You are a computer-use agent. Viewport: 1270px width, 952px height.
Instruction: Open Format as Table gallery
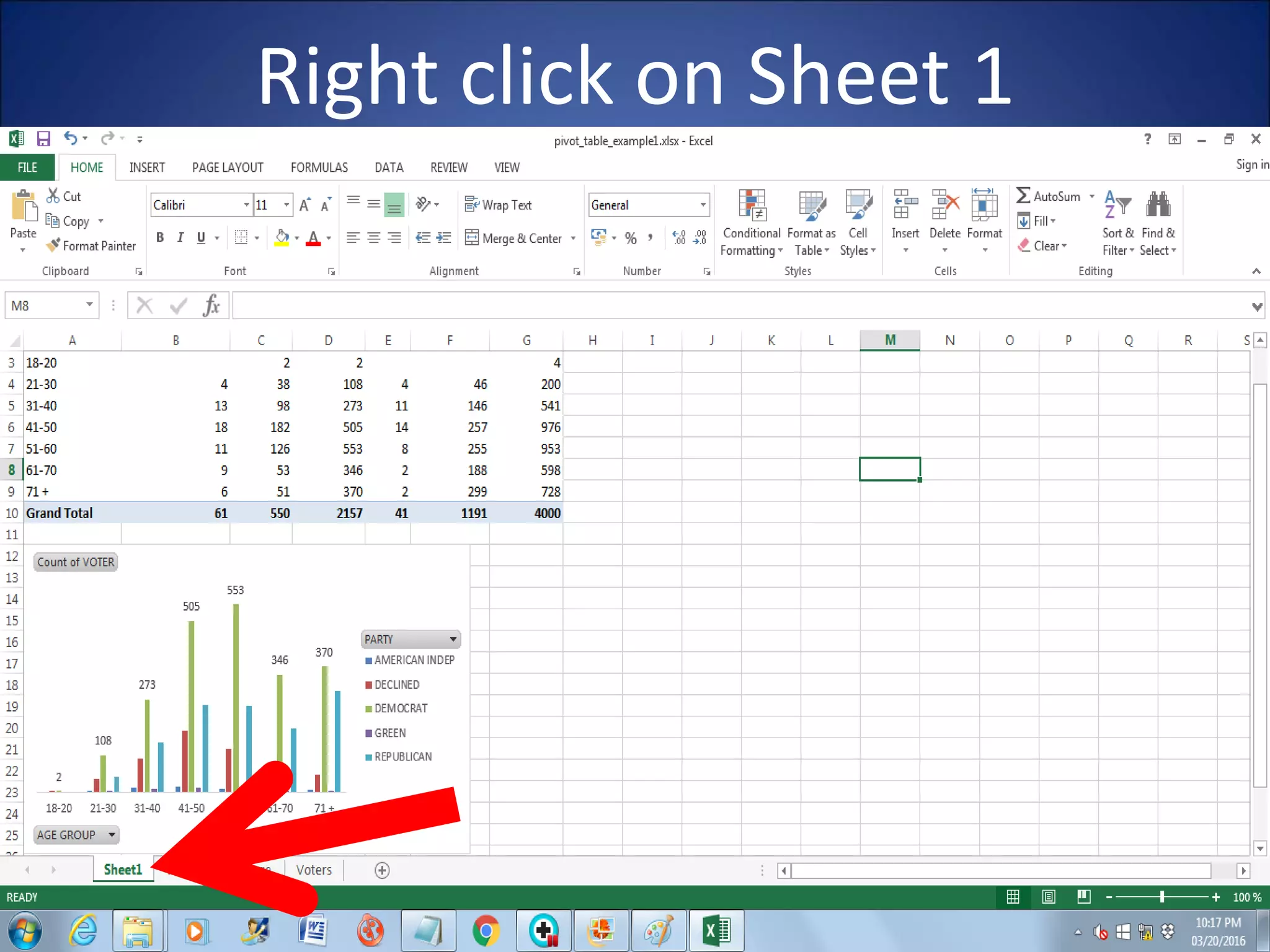tap(812, 223)
